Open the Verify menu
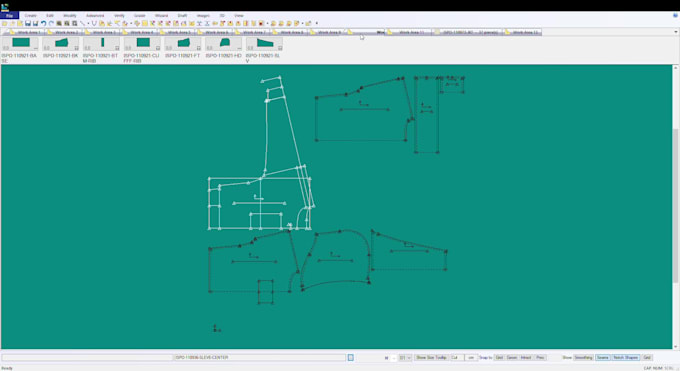680x371 pixels. pyautogui.click(x=119, y=16)
